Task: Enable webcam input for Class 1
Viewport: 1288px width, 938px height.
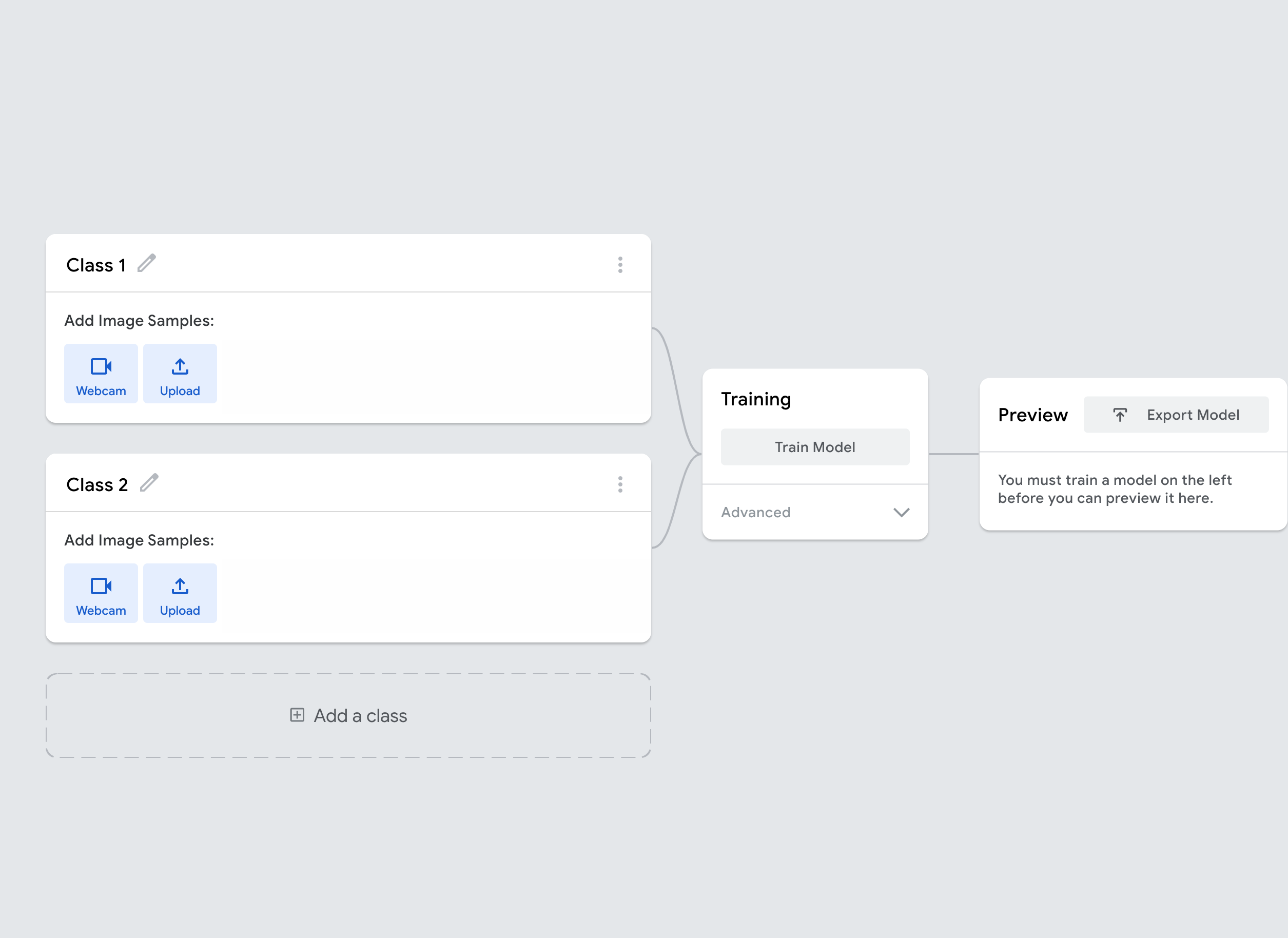Action: (x=100, y=373)
